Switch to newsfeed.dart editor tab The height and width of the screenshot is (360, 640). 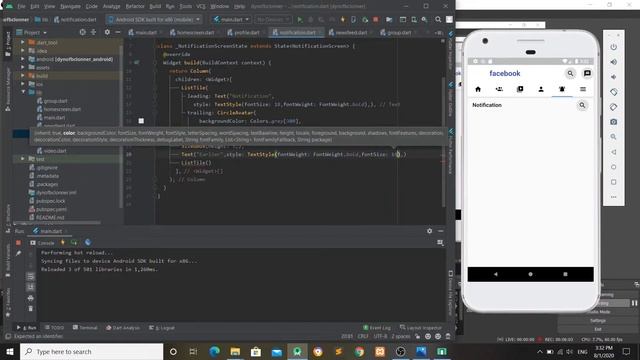(x=348, y=32)
